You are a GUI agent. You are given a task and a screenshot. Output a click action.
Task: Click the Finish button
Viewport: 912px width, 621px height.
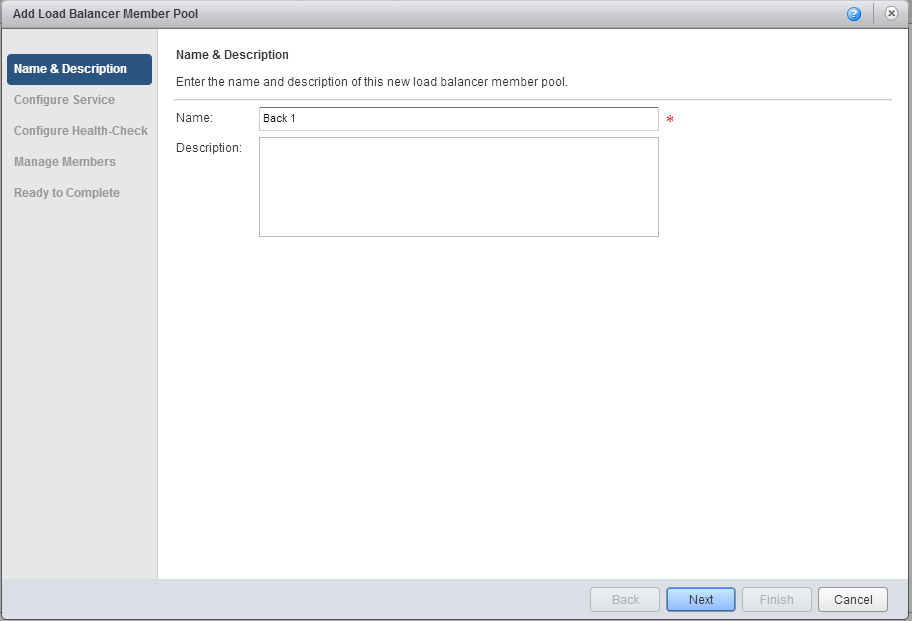(x=776, y=599)
